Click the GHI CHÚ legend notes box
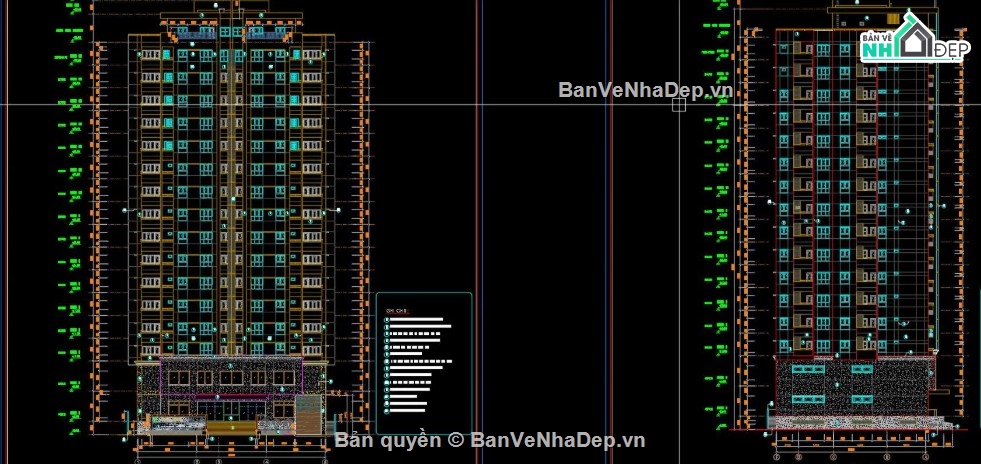981x464 pixels. click(424, 363)
